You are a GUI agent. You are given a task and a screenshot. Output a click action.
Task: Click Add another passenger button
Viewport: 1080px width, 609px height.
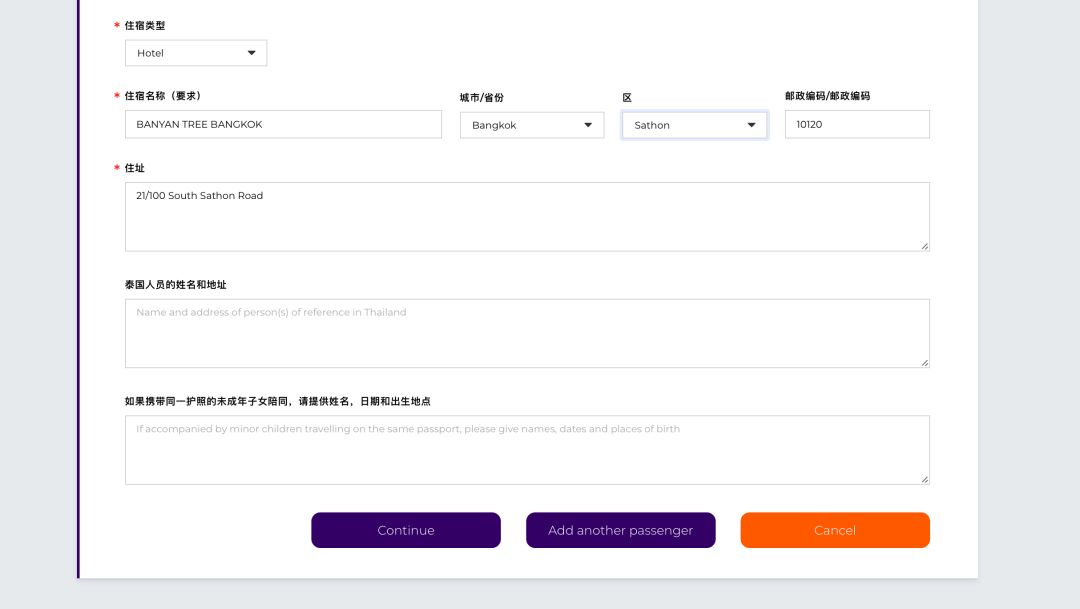(620, 530)
